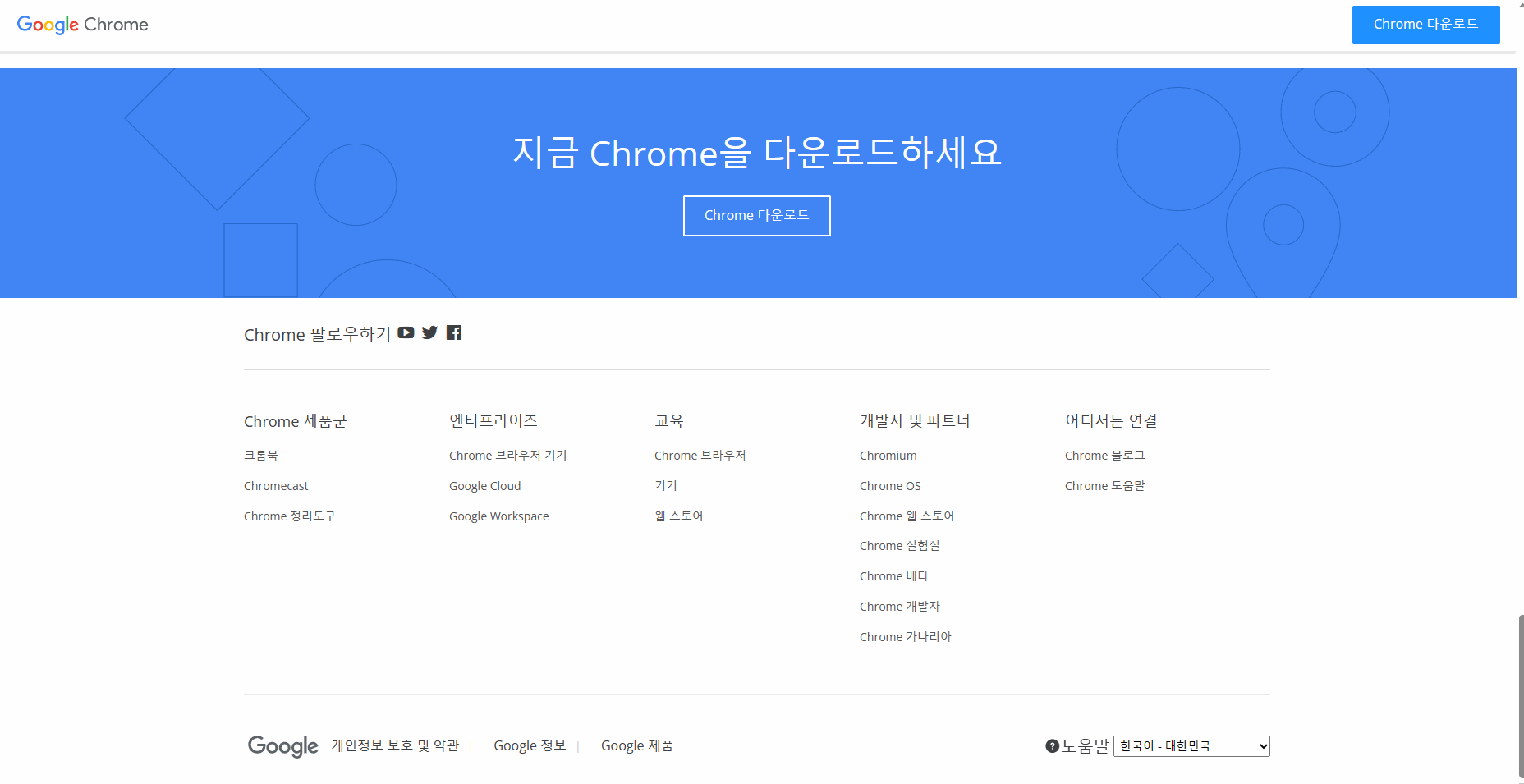
Task: Open the Google Cloud link
Action: tap(484, 485)
